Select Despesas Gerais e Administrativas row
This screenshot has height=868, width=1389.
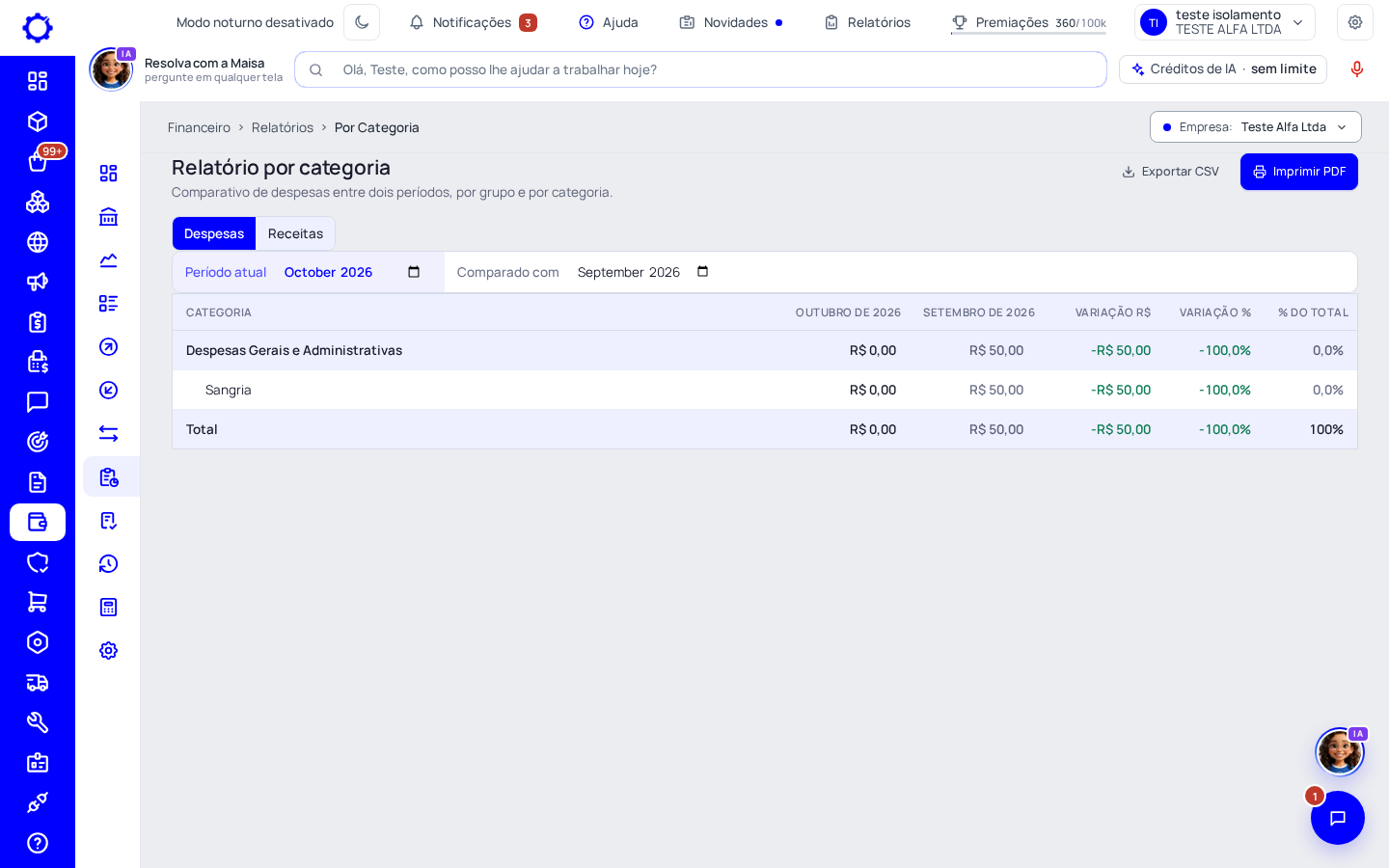(765, 350)
